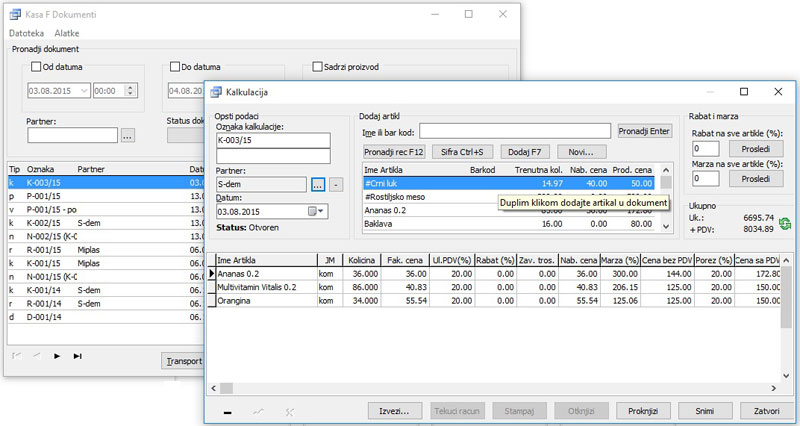This screenshot has width=800, height=426.
Task: Click the Dodaj F7 button
Action: point(524,152)
